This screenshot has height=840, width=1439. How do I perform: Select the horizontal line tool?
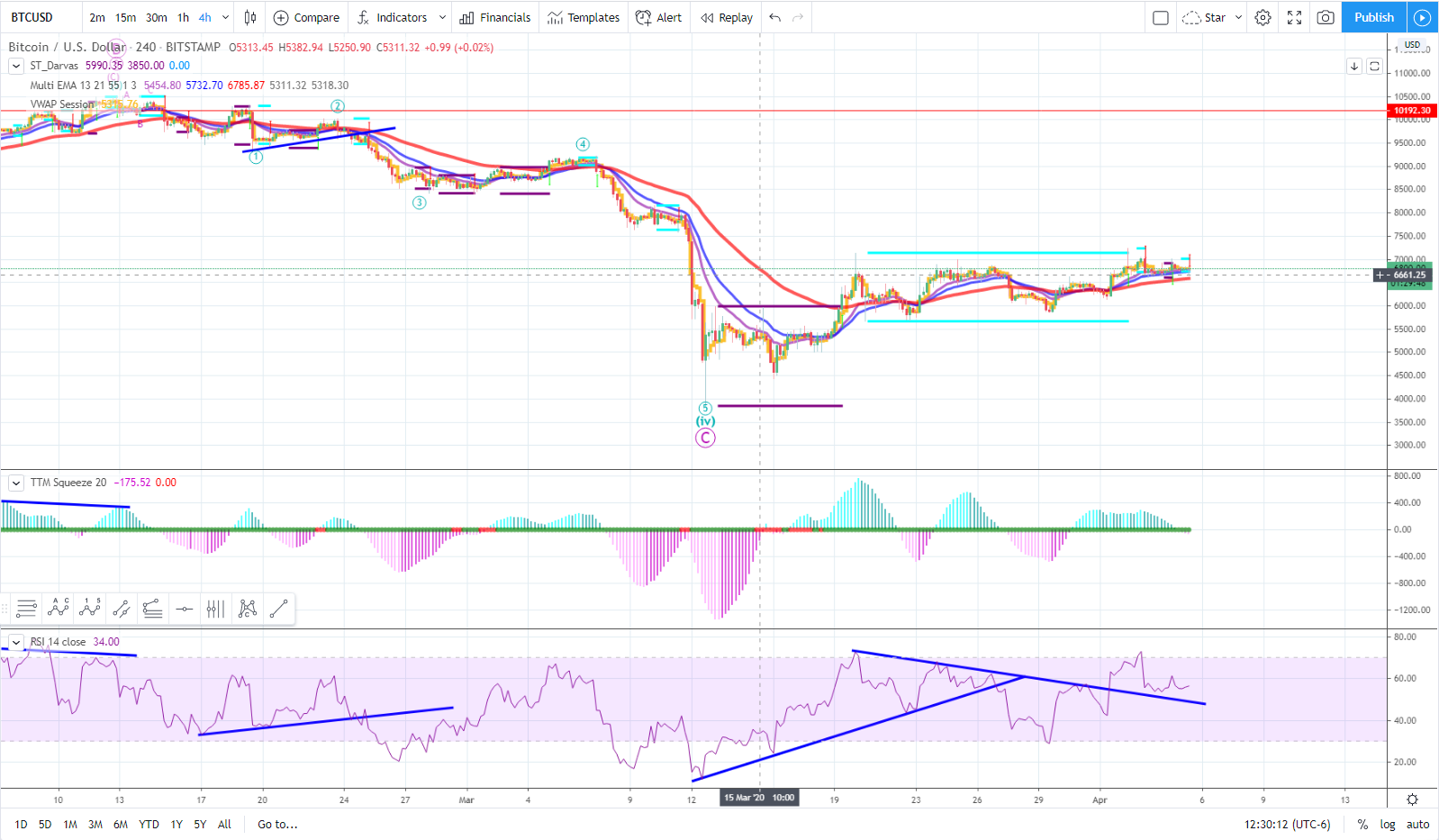pyautogui.click(x=185, y=610)
